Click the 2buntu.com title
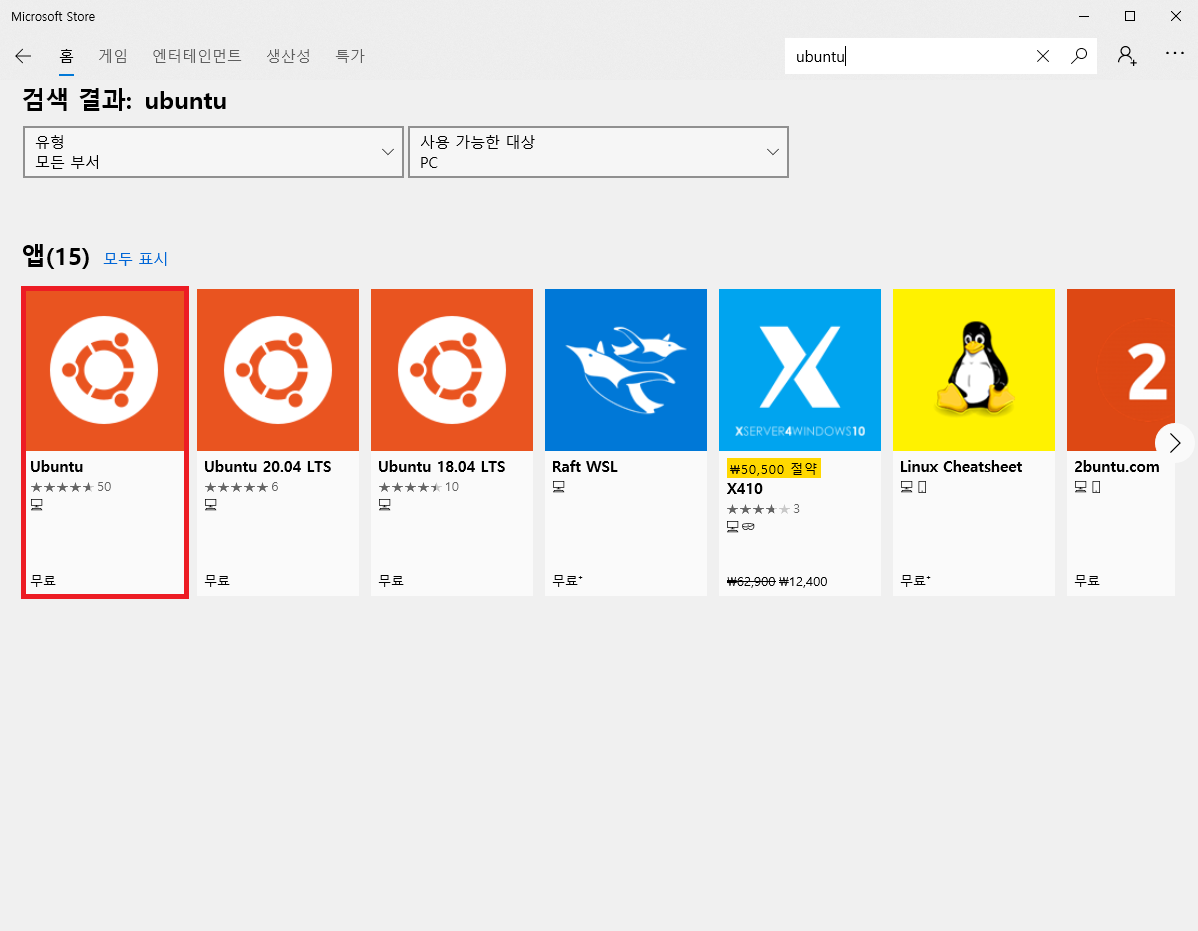The width and height of the screenshot is (1198, 931). click(x=1116, y=467)
